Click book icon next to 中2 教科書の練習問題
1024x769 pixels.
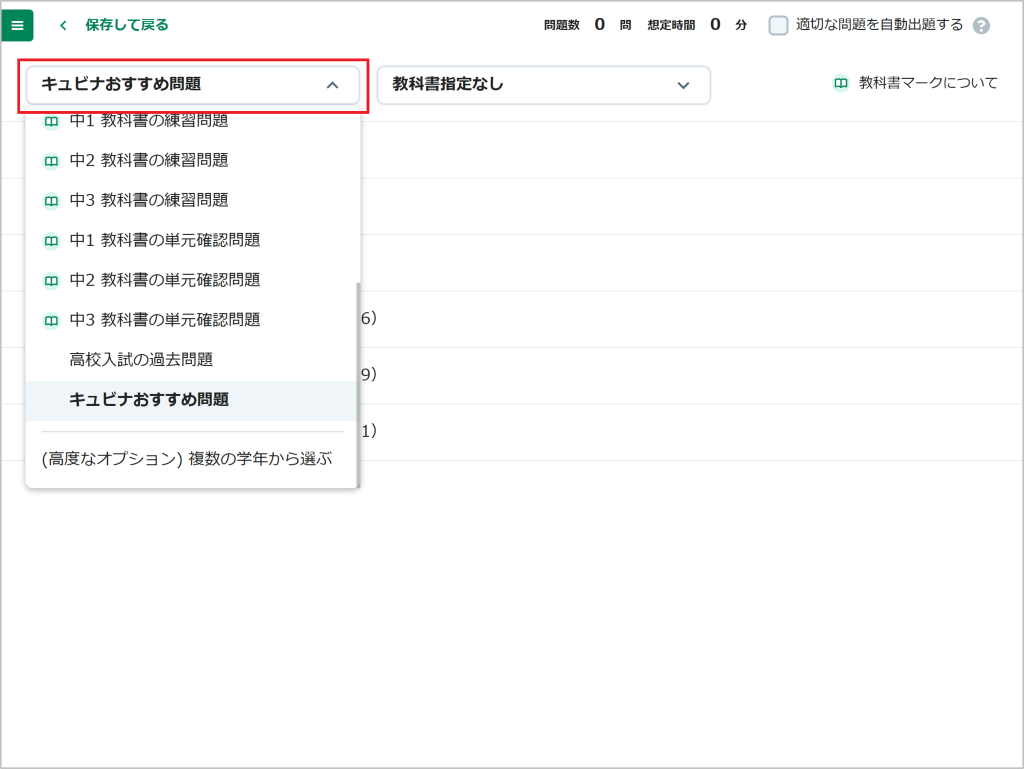(51, 161)
